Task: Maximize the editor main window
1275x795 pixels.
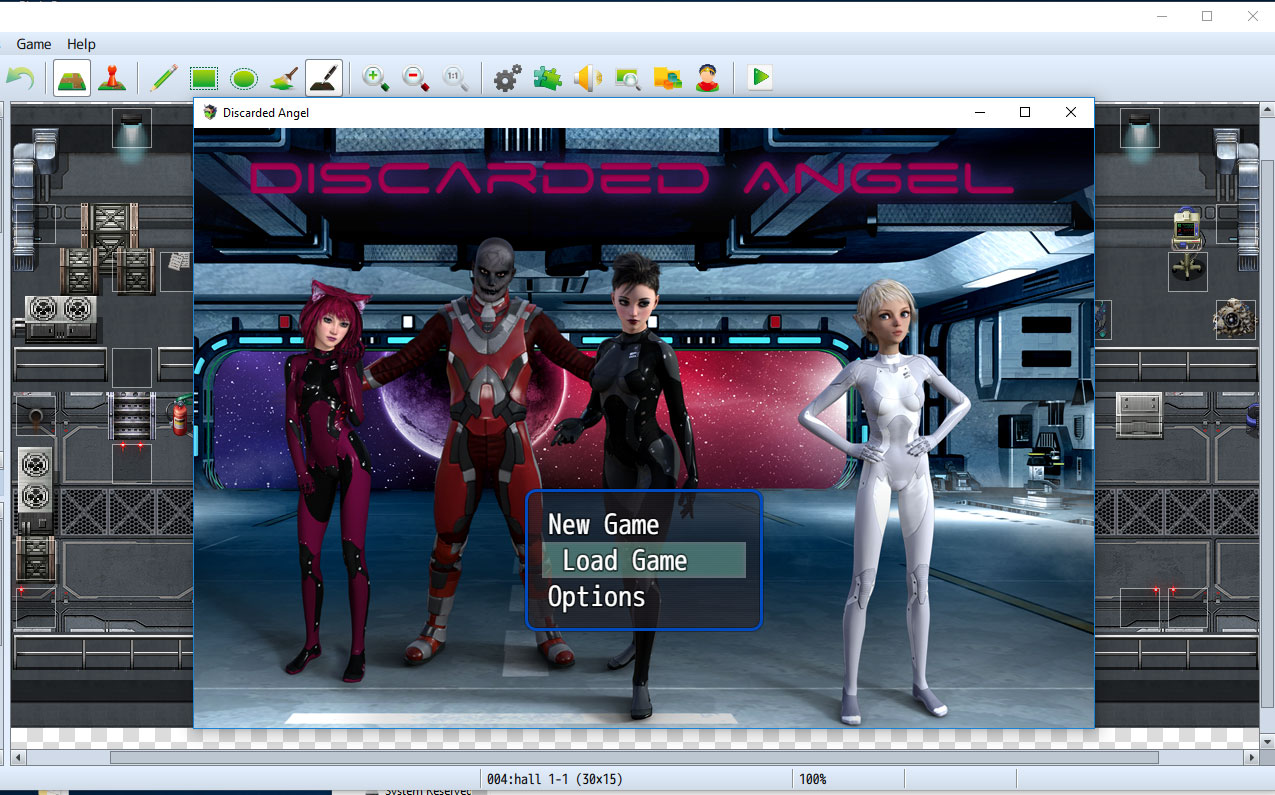Action: (x=1207, y=16)
